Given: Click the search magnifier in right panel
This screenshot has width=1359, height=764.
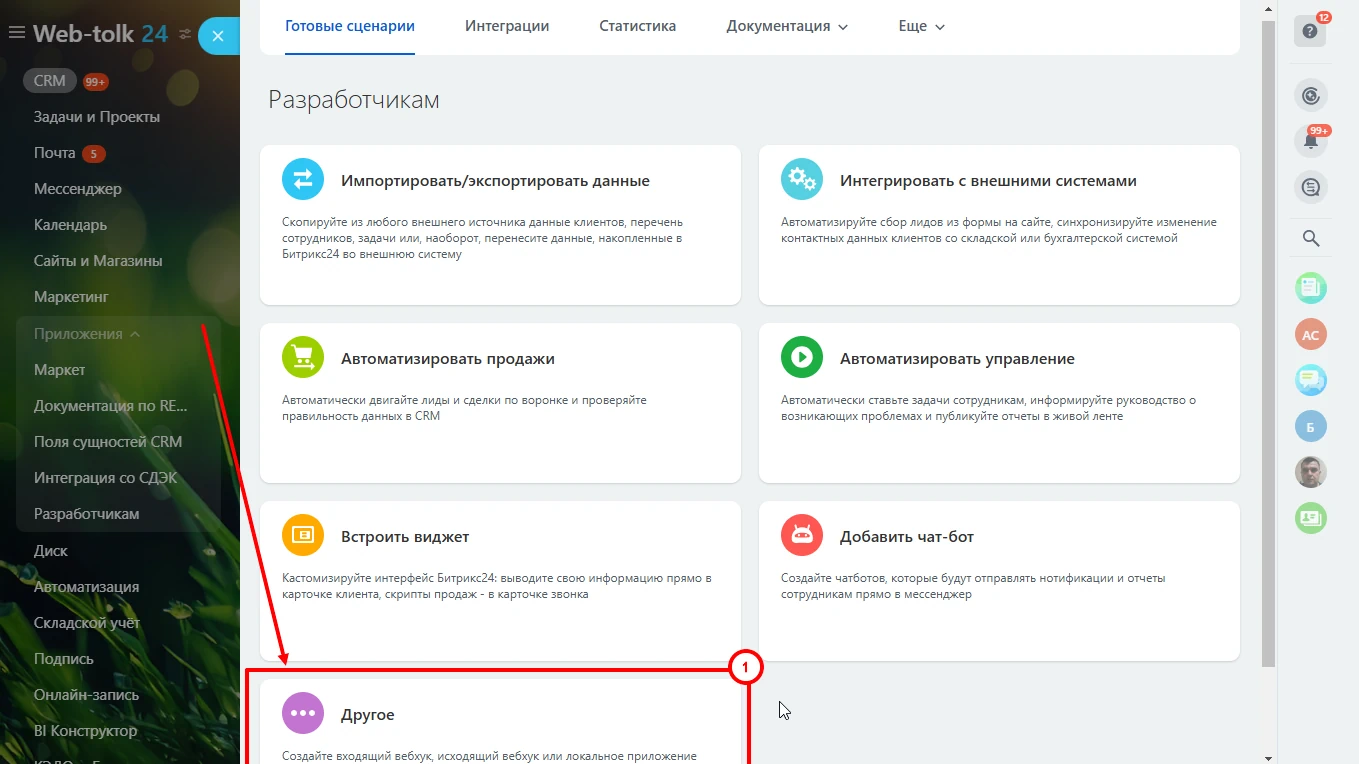Looking at the screenshot, I should click(1310, 238).
